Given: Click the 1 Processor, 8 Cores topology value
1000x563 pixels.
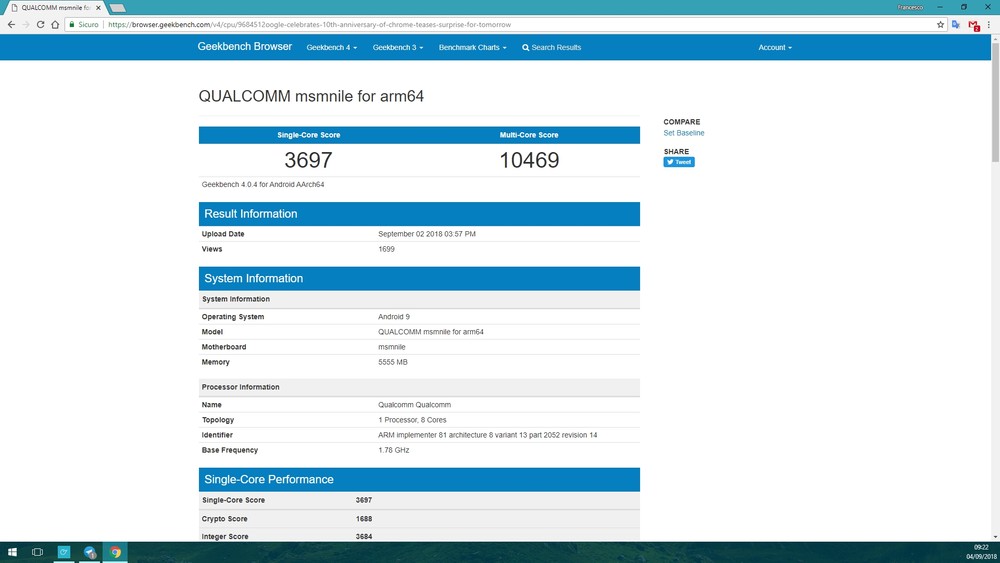Looking at the screenshot, I should coord(412,420).
